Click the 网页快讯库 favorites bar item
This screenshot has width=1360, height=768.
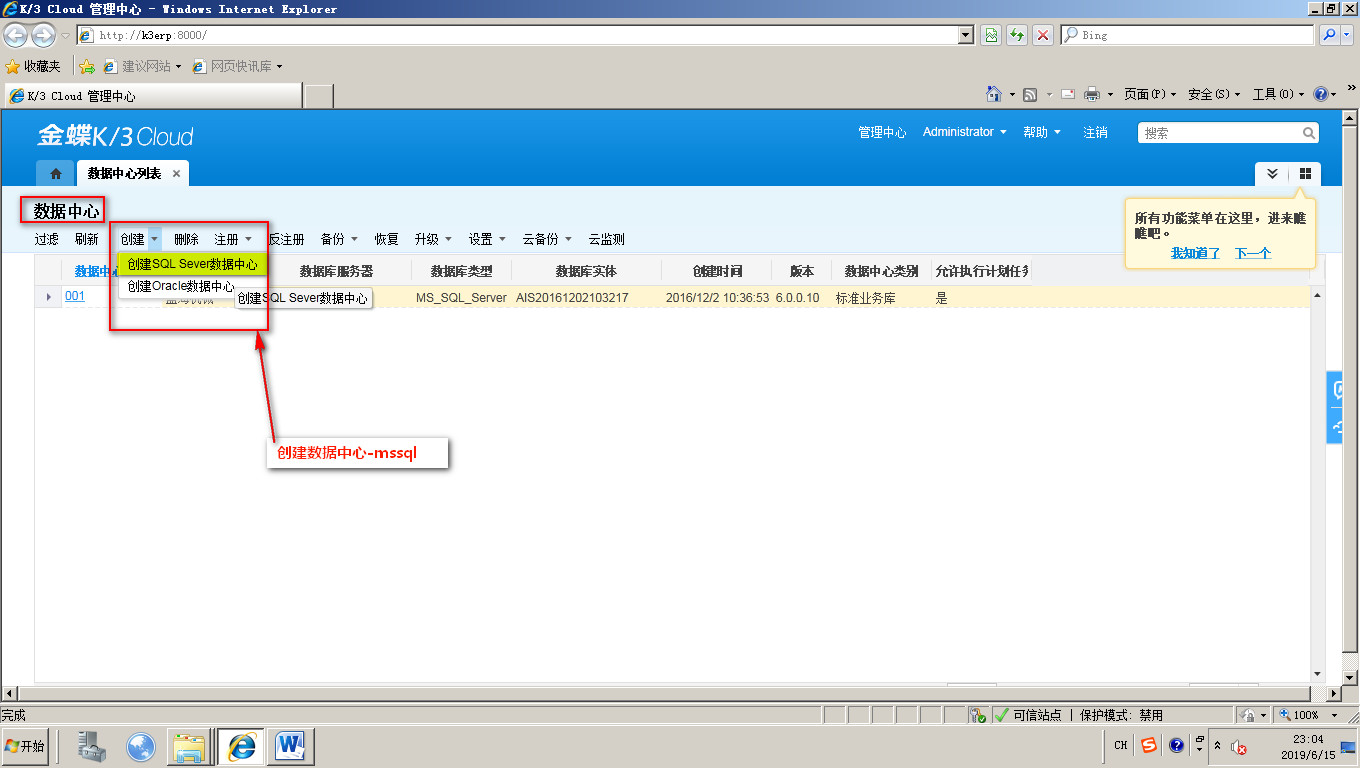pyautogui.click(x=237, y=66)
